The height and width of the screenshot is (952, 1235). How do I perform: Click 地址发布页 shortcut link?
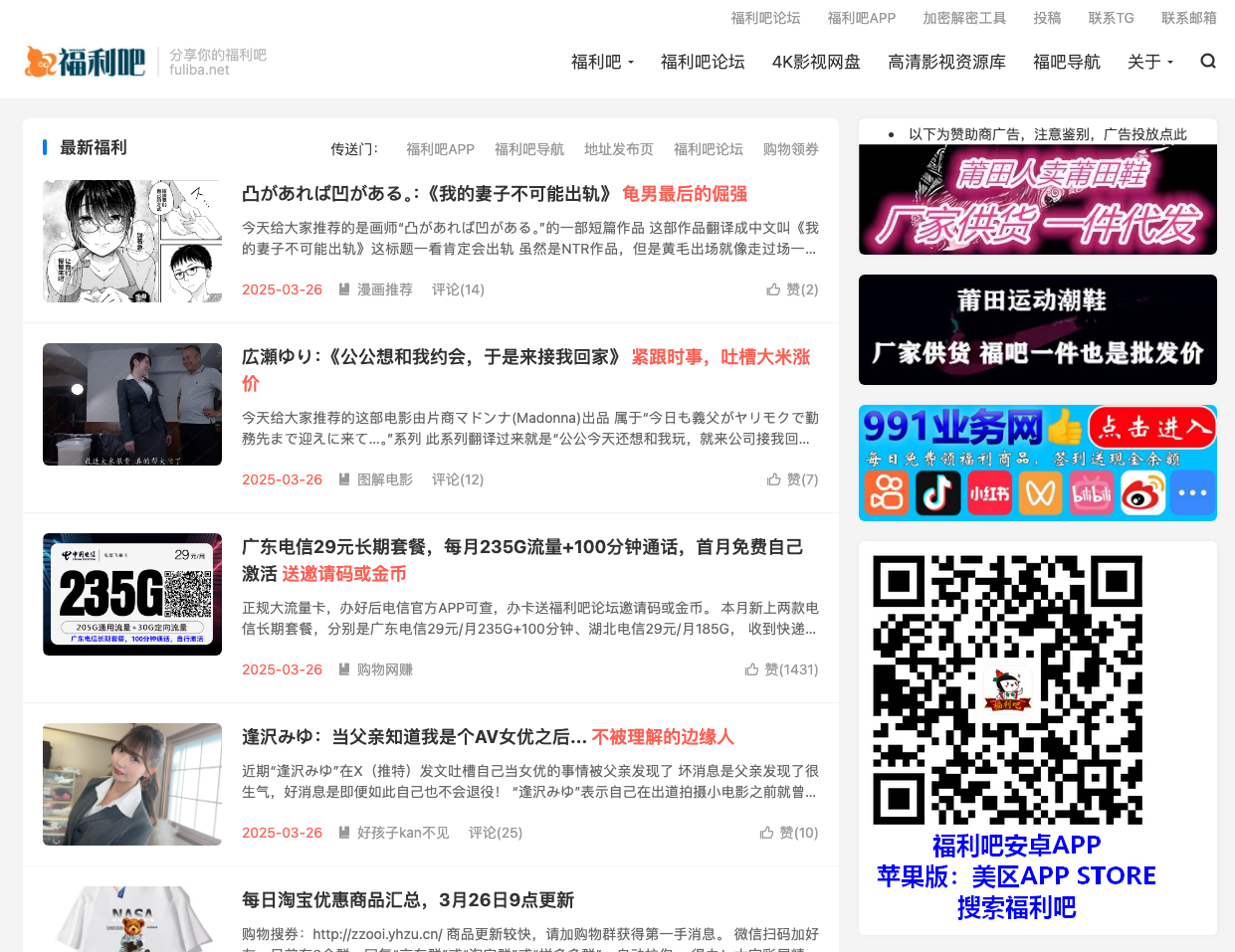pos(619,149)
